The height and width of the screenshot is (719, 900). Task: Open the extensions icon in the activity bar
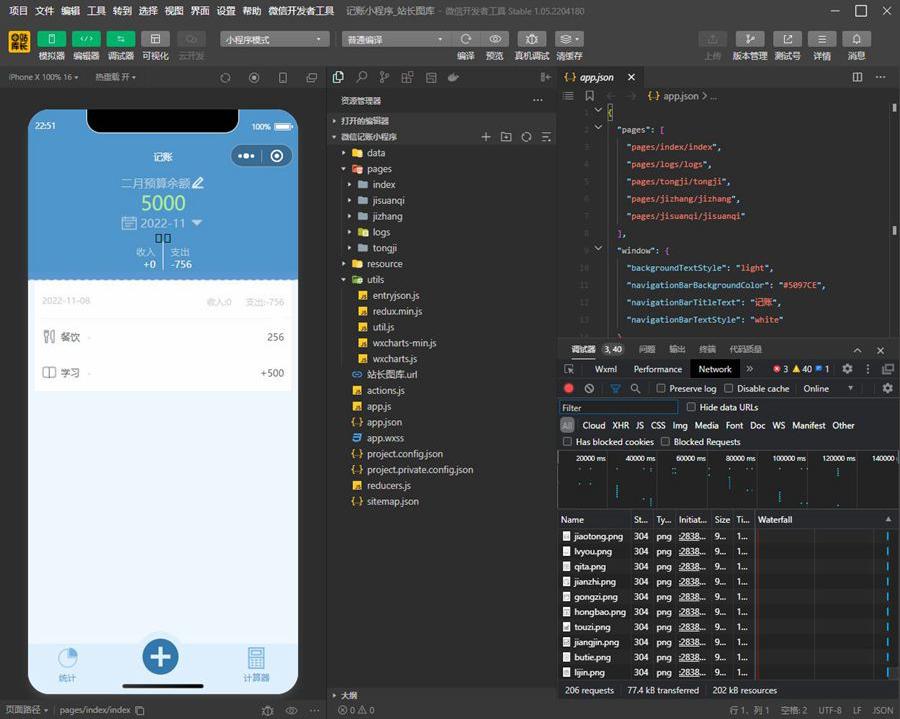click(x=407, y=77)
